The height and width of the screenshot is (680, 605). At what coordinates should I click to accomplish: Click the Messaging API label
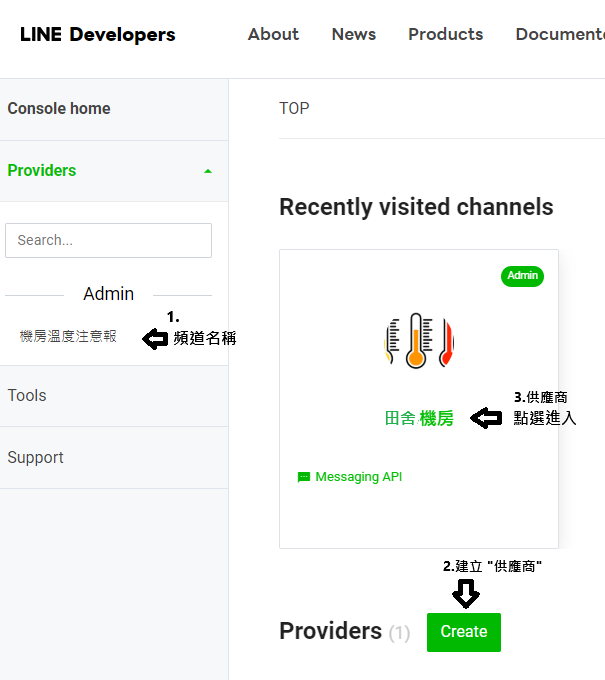coord(359,477)
